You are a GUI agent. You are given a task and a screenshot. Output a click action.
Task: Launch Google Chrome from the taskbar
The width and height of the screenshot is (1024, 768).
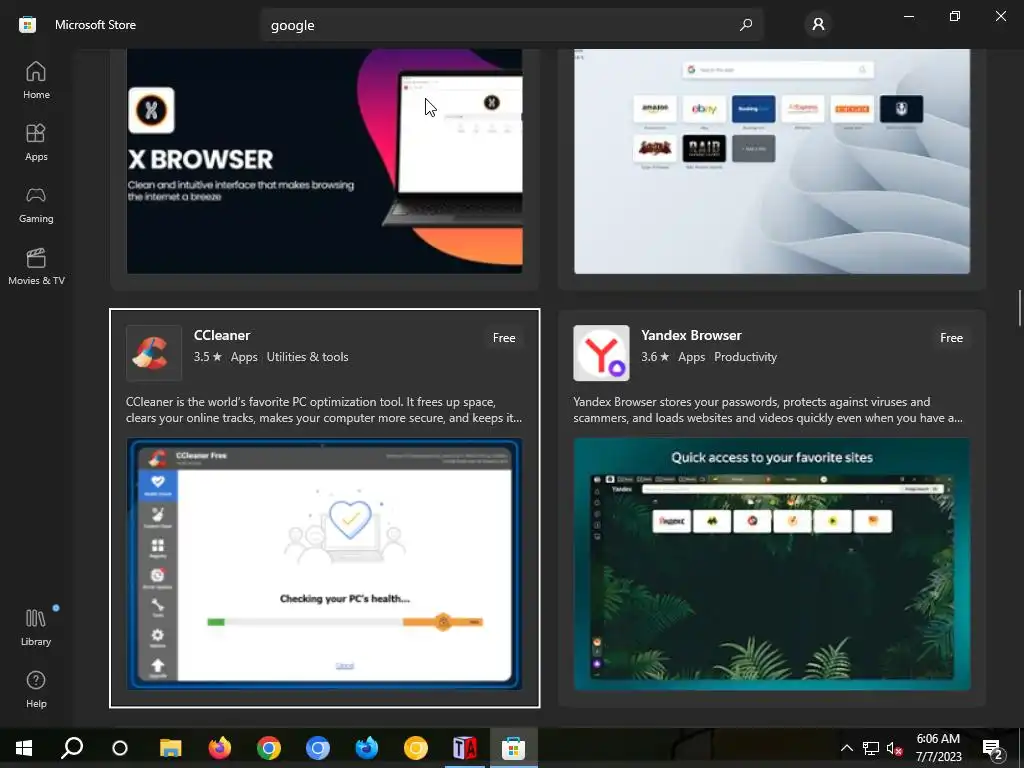(268, 748)
